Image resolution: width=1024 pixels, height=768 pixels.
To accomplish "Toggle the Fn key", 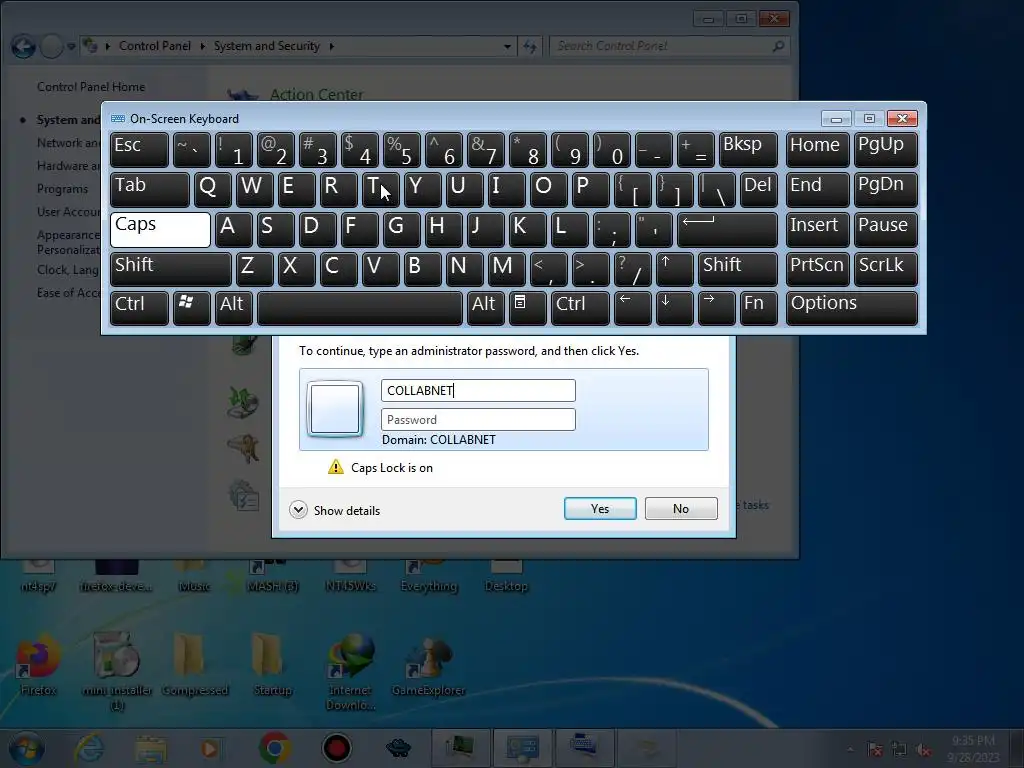I will (x=759, y=308).
